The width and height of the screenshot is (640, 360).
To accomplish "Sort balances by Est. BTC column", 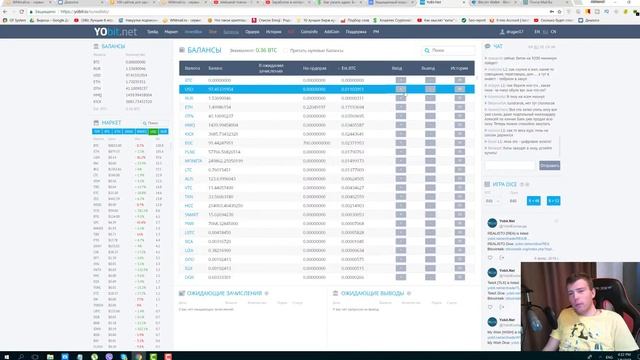I will 348,68.
